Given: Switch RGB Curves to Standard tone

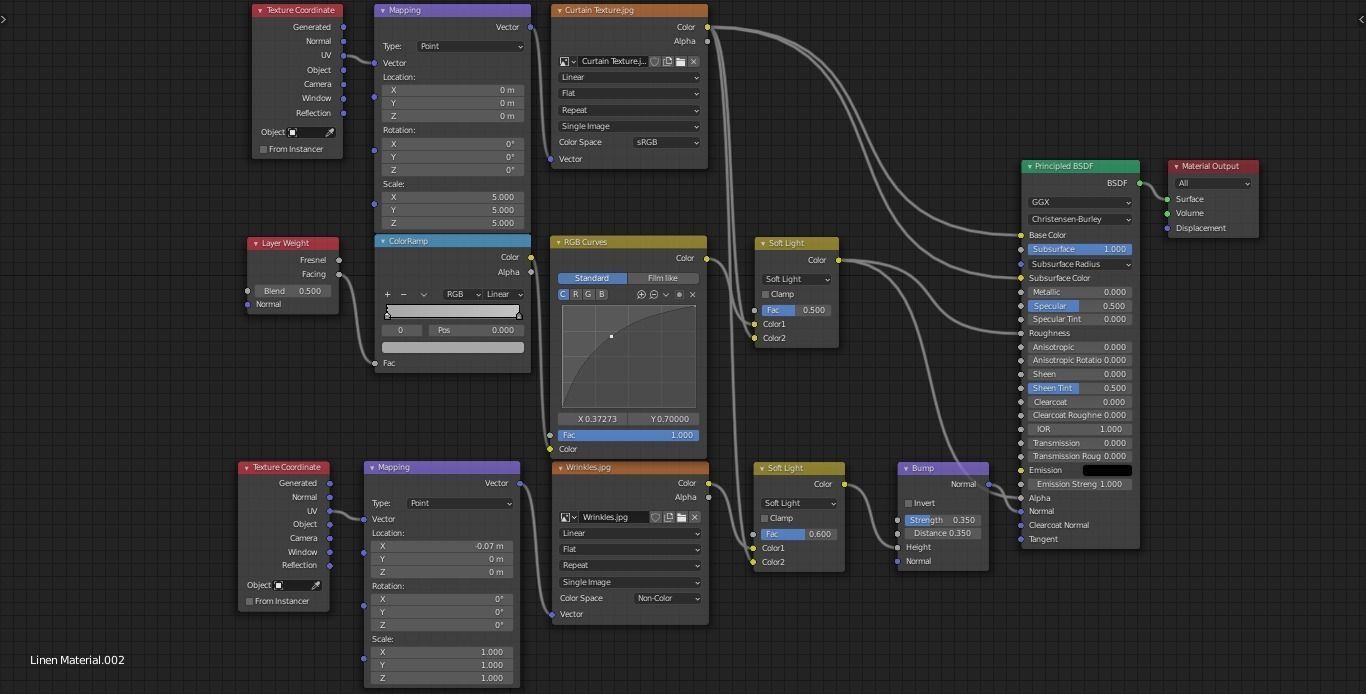Looking at the screenshot, I should [592, 278].
